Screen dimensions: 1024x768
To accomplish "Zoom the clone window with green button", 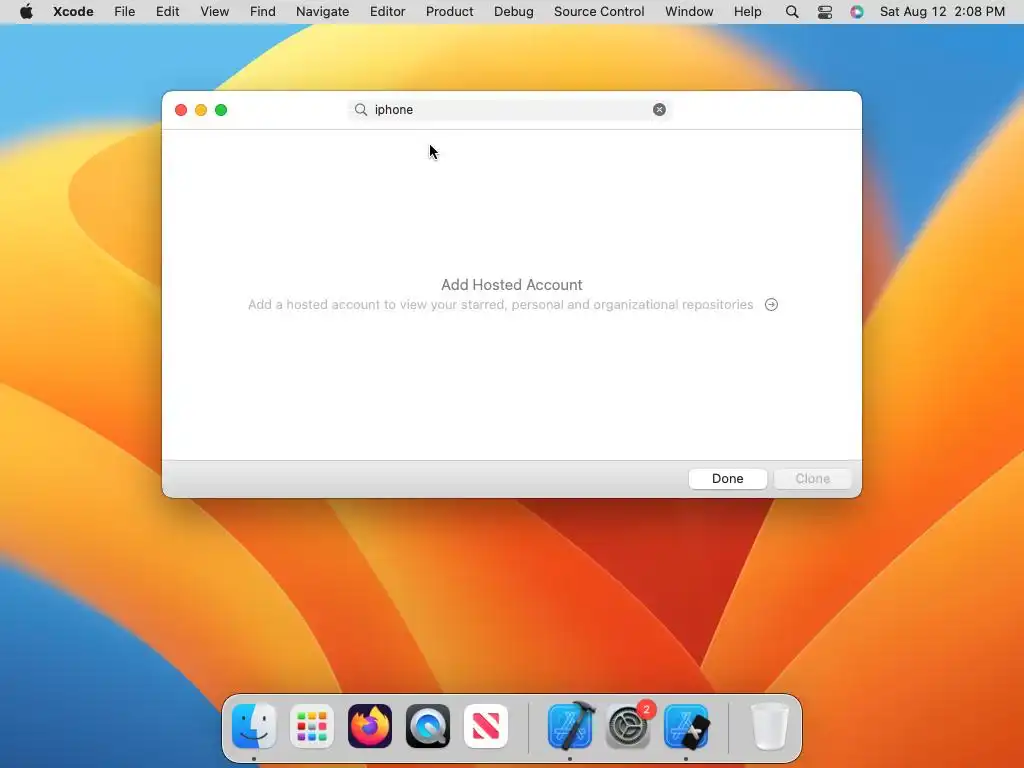I will 221,110.
